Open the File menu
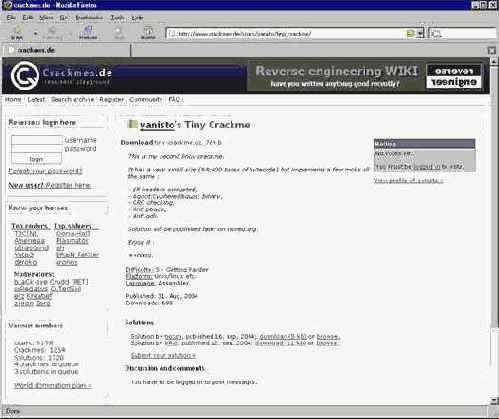This screenshot has height=419, width=499. (11, 18)
